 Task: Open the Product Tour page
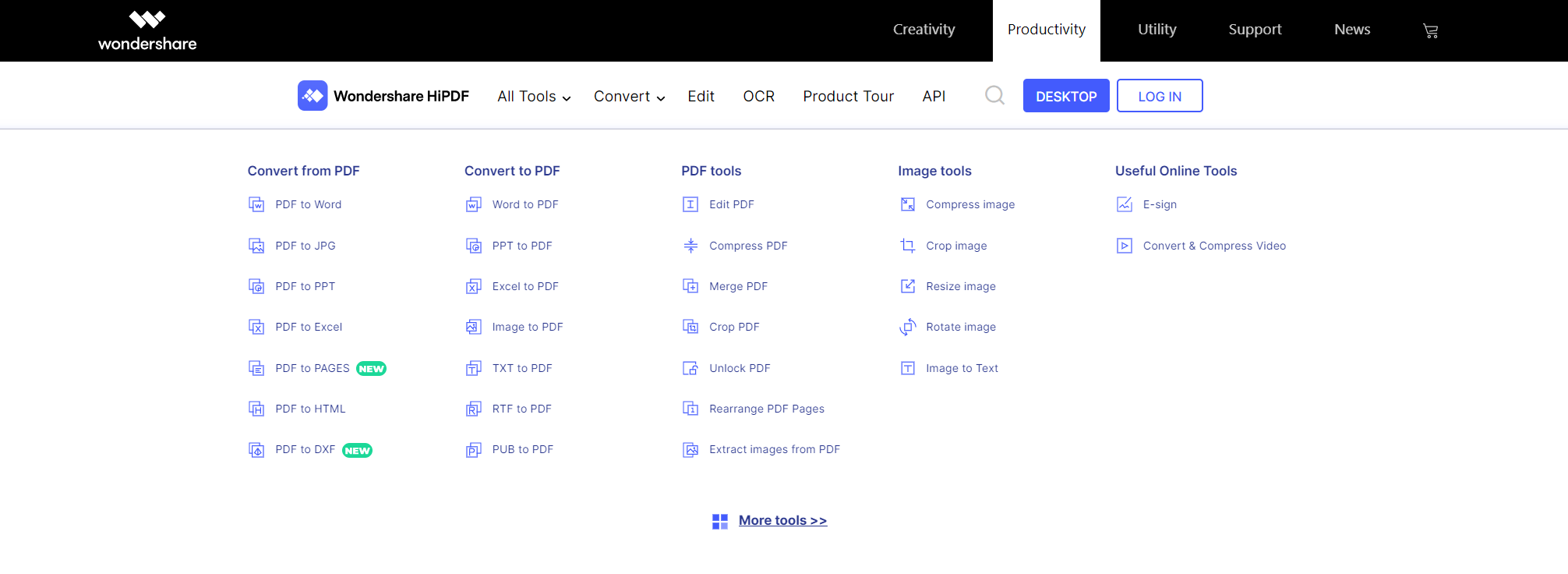point(848,96)
